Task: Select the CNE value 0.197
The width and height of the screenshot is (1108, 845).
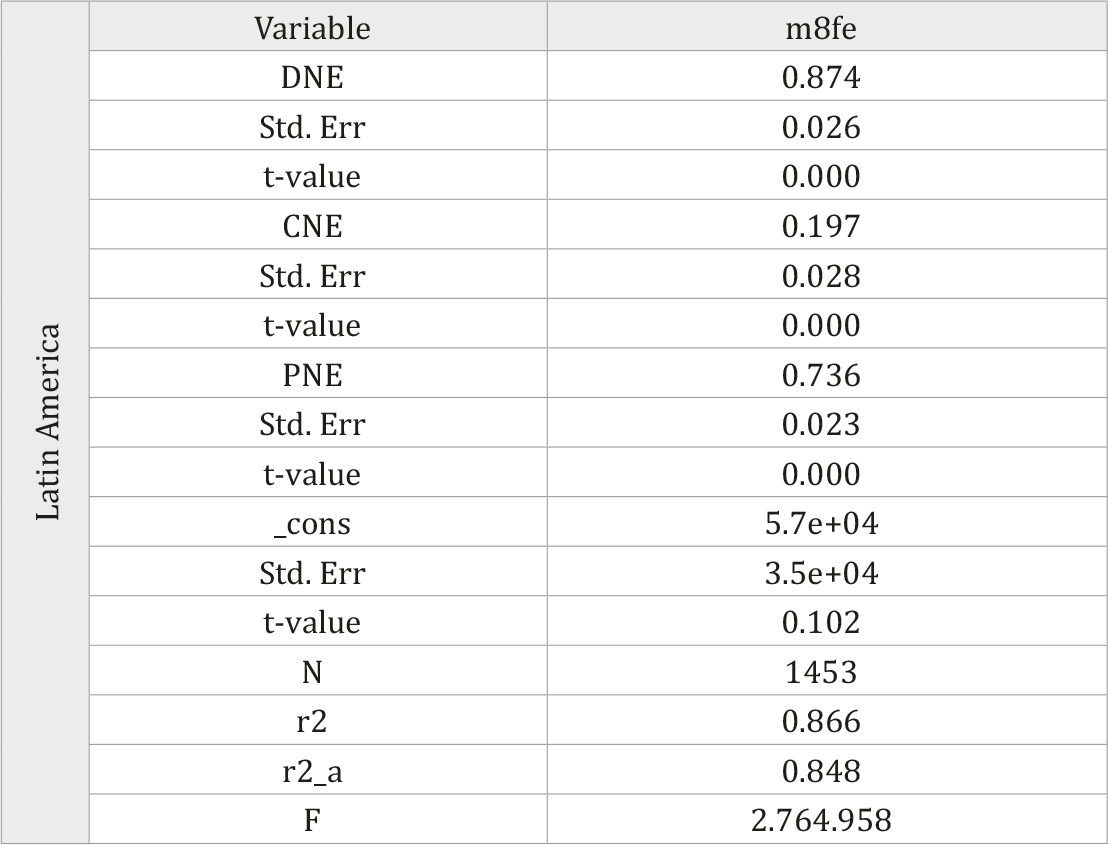Action: pyautogui.click(x=821, y=226)
